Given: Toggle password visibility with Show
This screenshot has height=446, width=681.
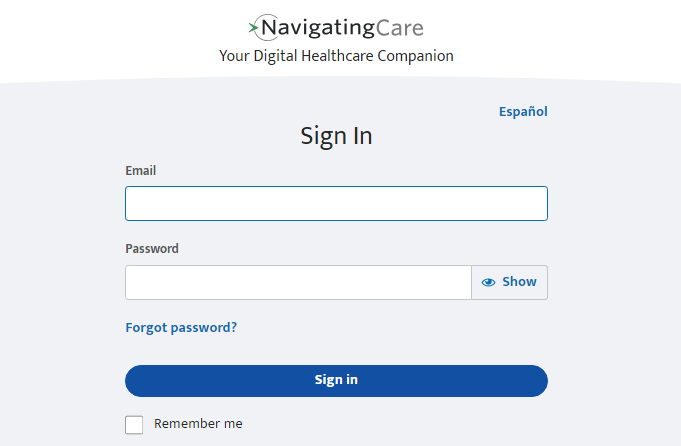Looking at the screenshot, I should (509, 282).
